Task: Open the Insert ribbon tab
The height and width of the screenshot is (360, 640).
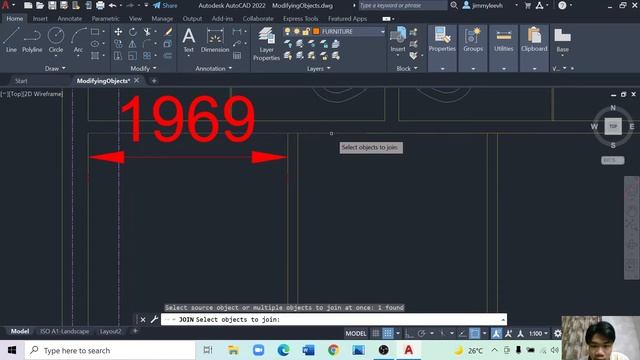Action: coord(40,19)
